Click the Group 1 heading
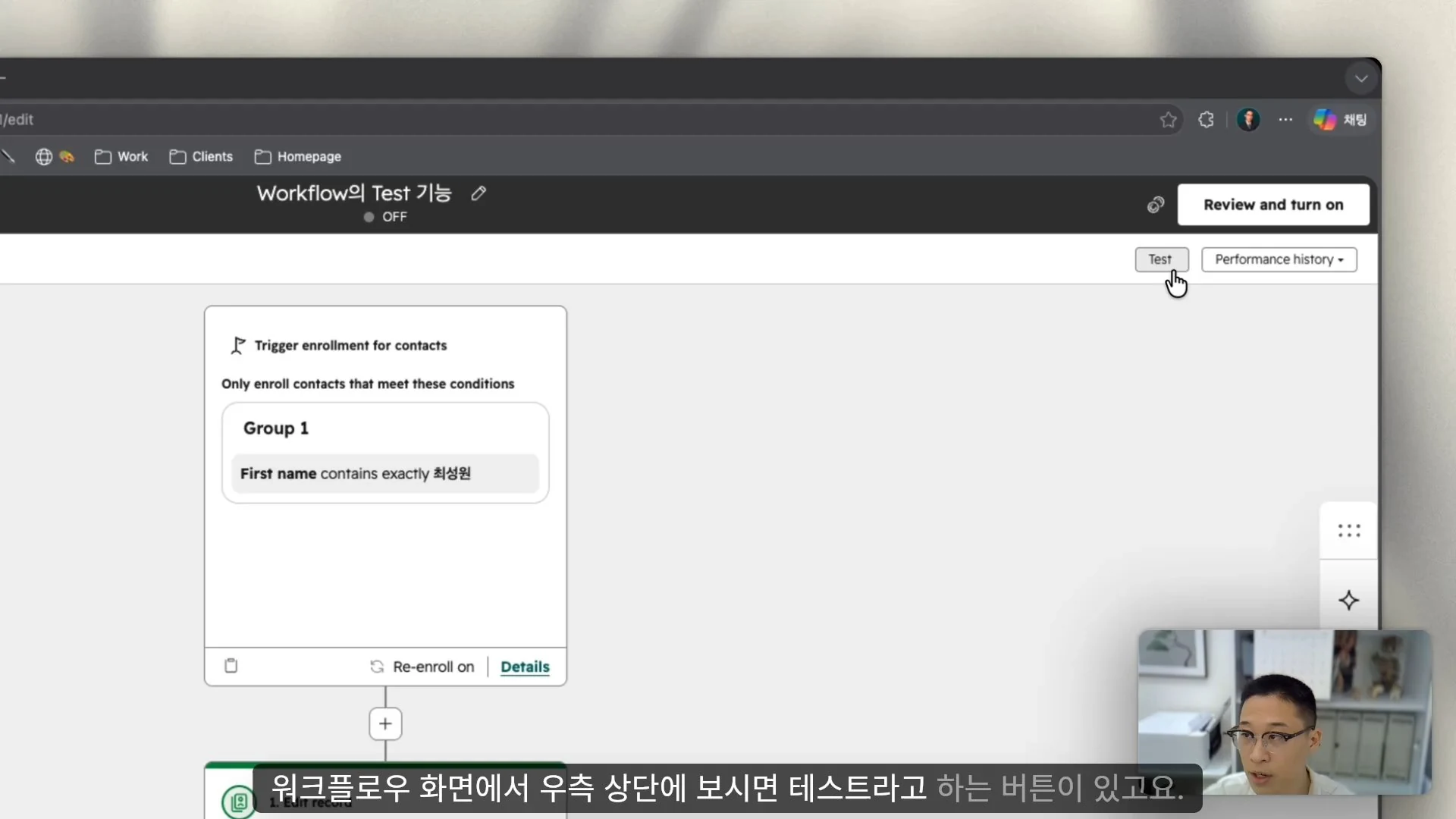 click(x=276, y=428)
